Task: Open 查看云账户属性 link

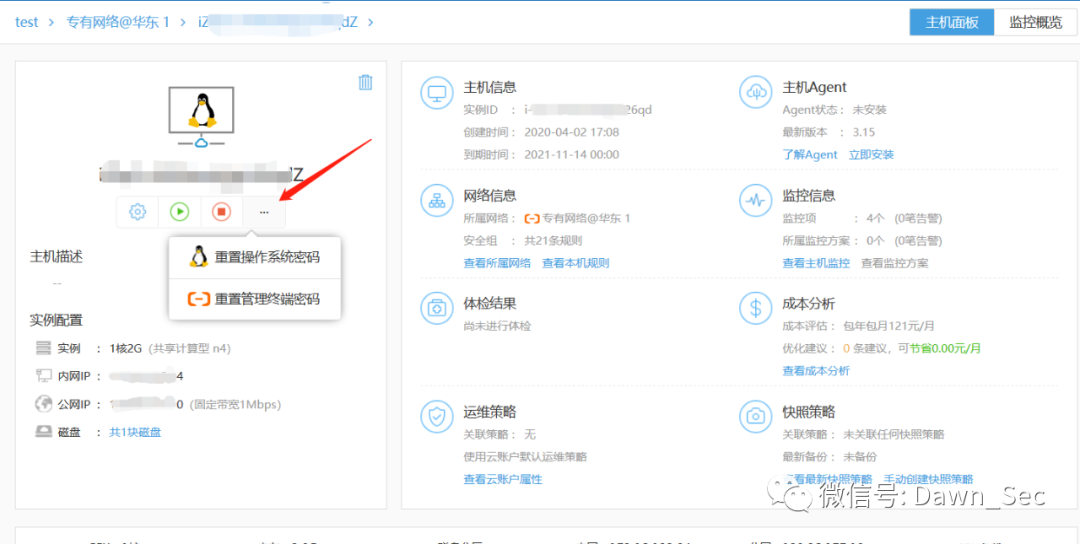Action: tap(503, 479)
